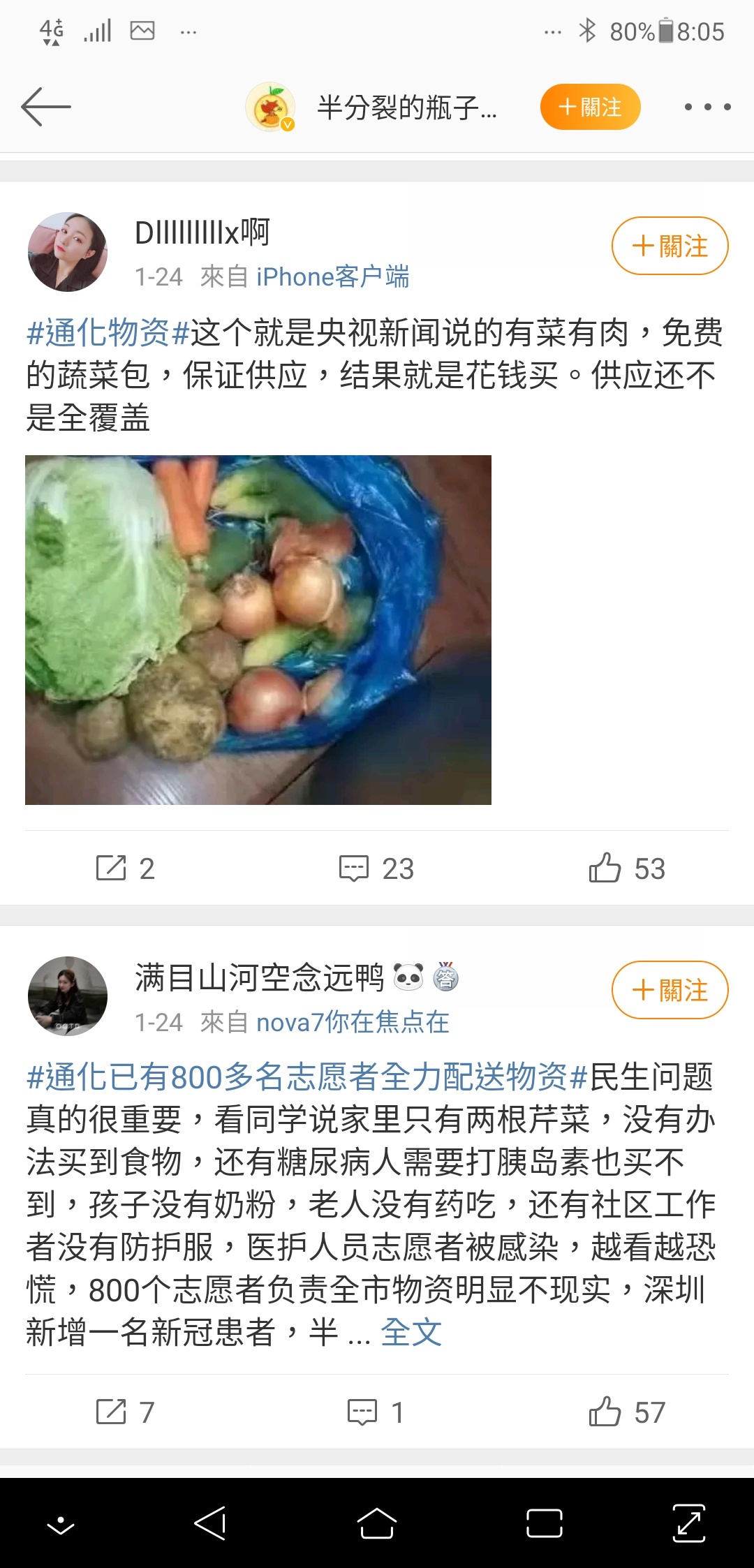Open the iPhone客户端 source link

[x=333, y=277]
